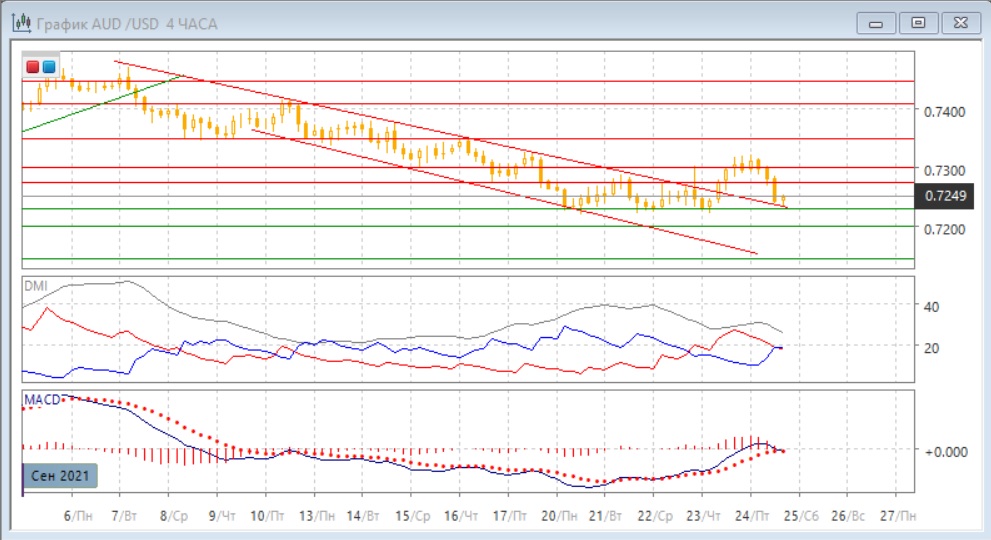Click the 0.7200 price axis label
This screenshot has width=991, height=540.
coord(947,229)
